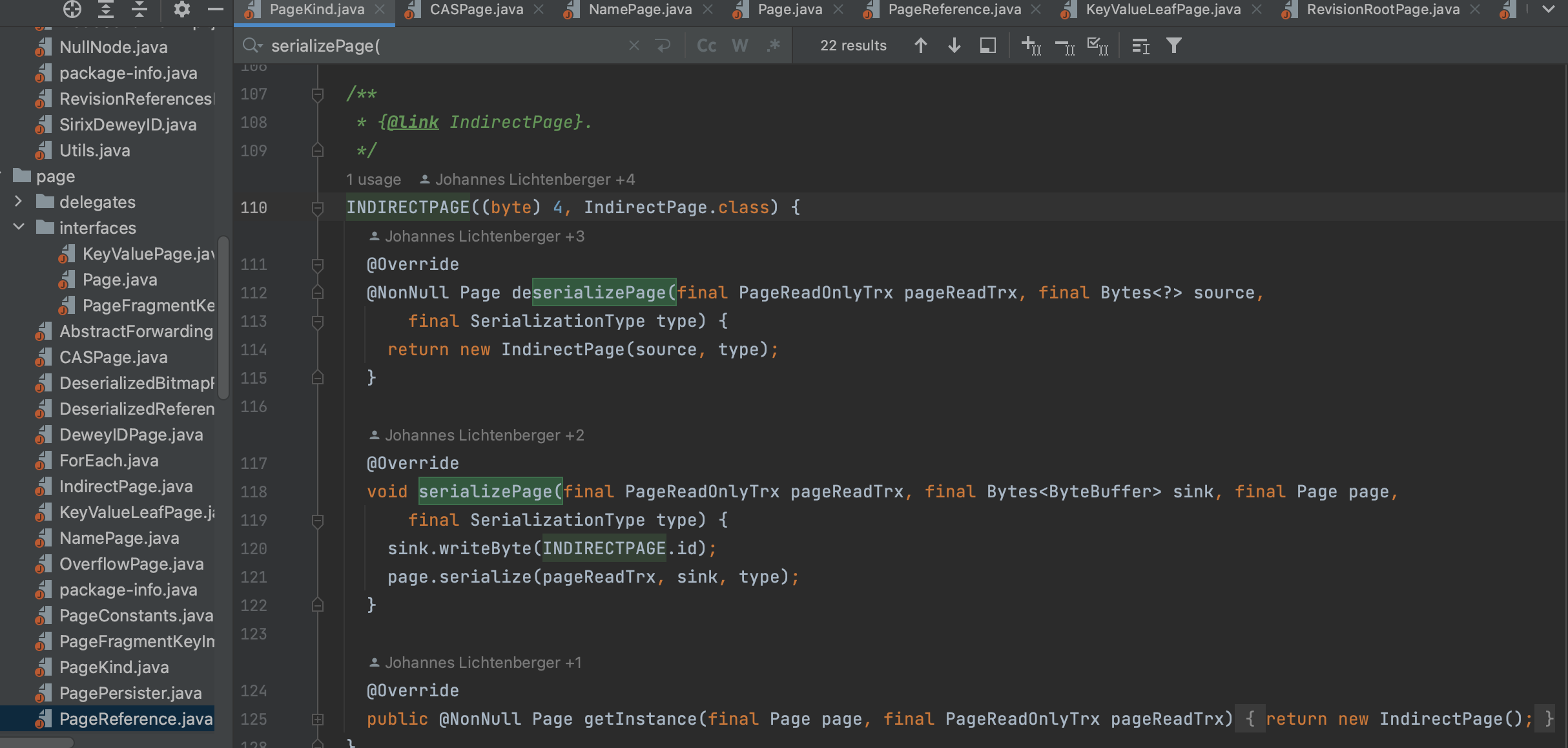Toggle regex search option
1568x748 pixels.
[773, 46]
